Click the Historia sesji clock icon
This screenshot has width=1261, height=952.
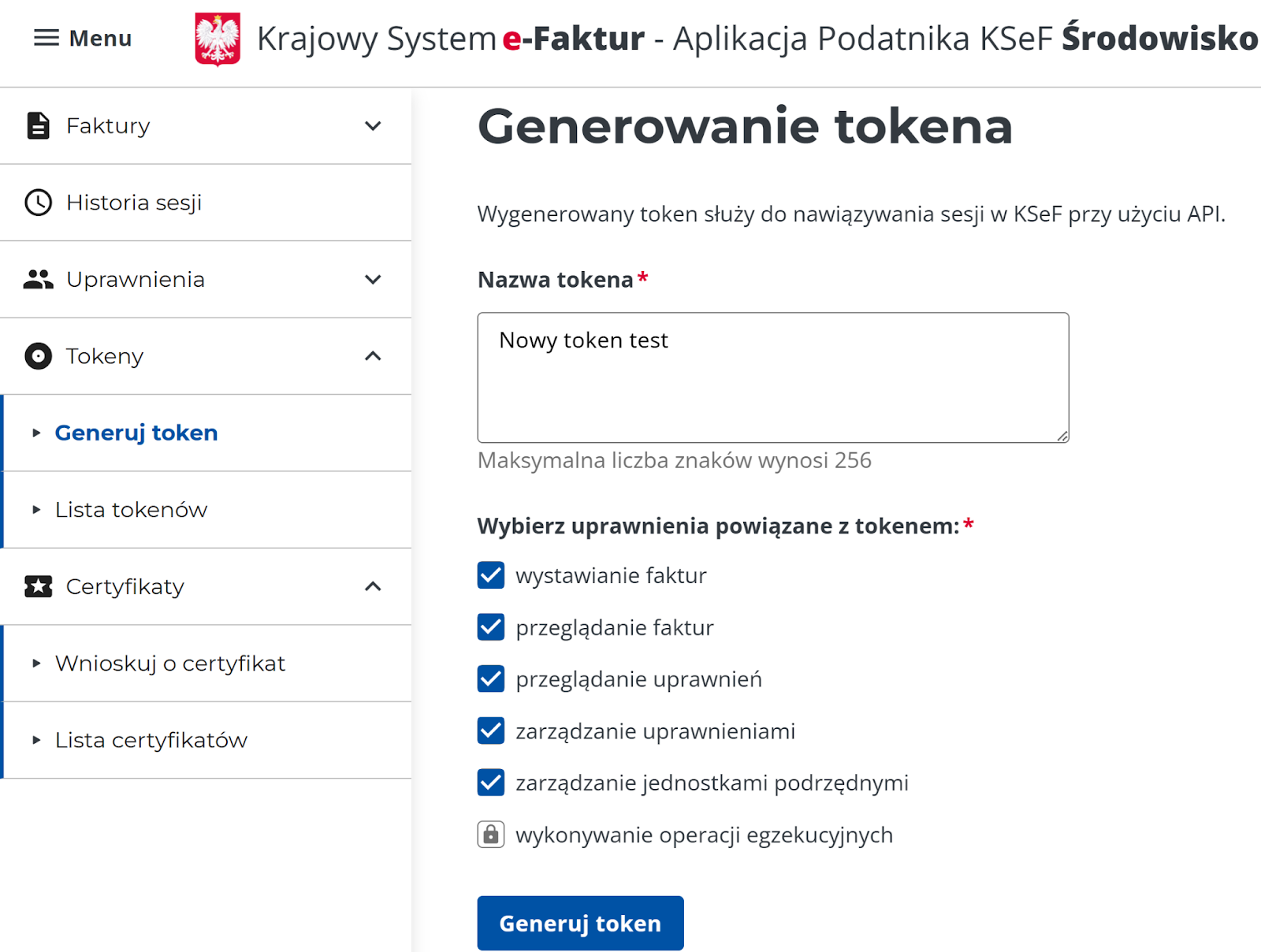[38, 203]
